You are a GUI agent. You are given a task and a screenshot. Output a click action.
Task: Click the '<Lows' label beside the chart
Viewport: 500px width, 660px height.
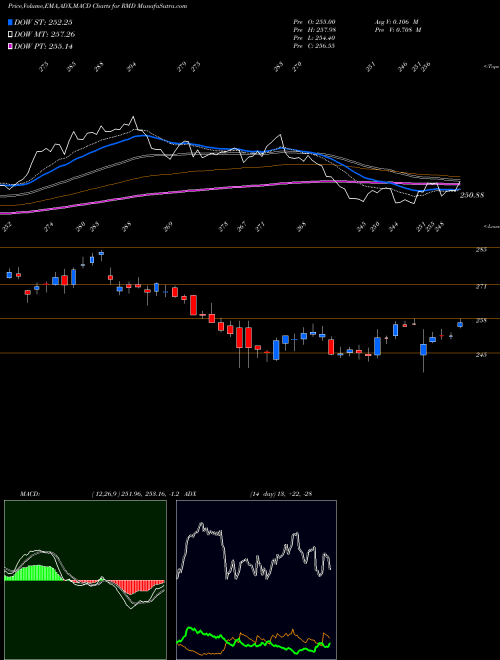pos(491,226)
